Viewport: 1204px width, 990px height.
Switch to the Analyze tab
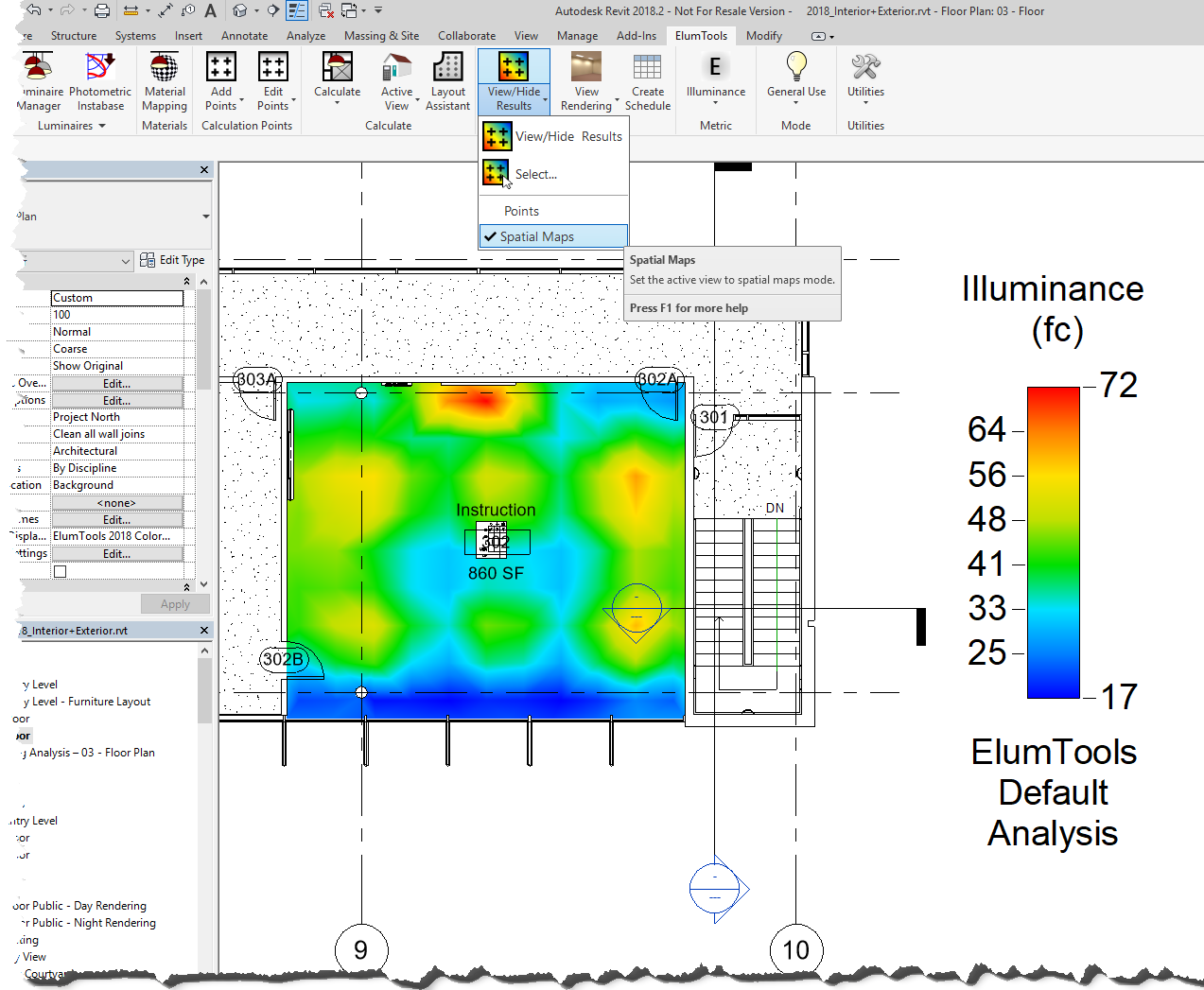click(x=305, y=36)
